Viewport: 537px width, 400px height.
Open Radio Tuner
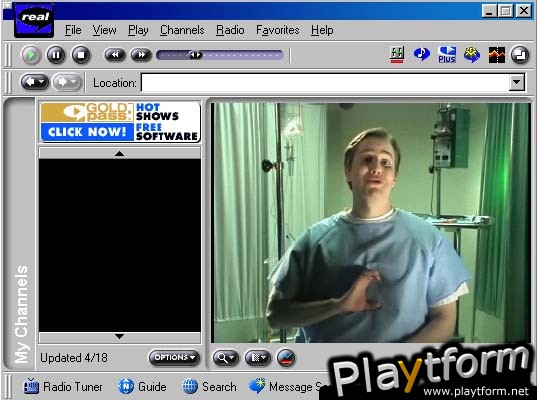pos(63,387)
